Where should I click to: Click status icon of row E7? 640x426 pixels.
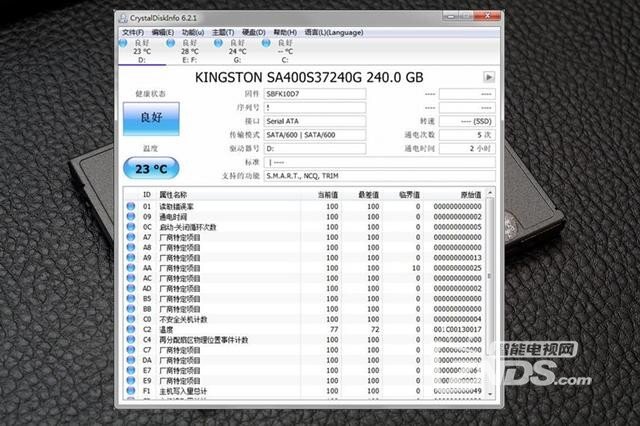131,370
